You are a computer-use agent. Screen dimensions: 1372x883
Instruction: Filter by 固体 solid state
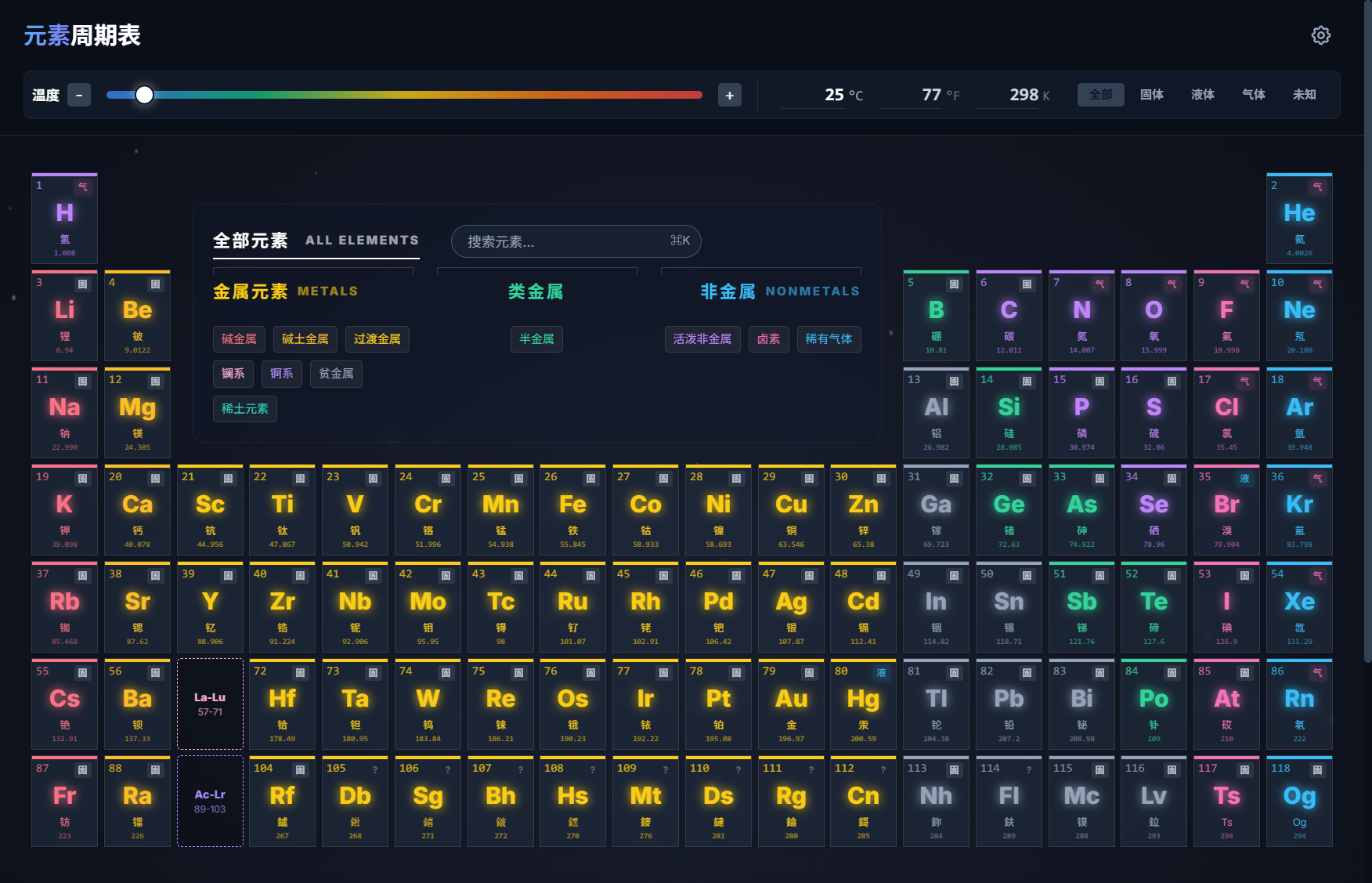[1151, 95]
